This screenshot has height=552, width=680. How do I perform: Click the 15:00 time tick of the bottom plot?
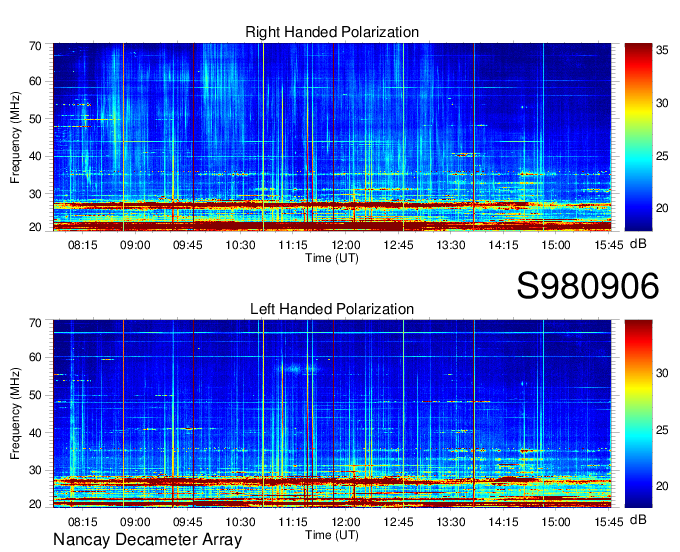556,522
